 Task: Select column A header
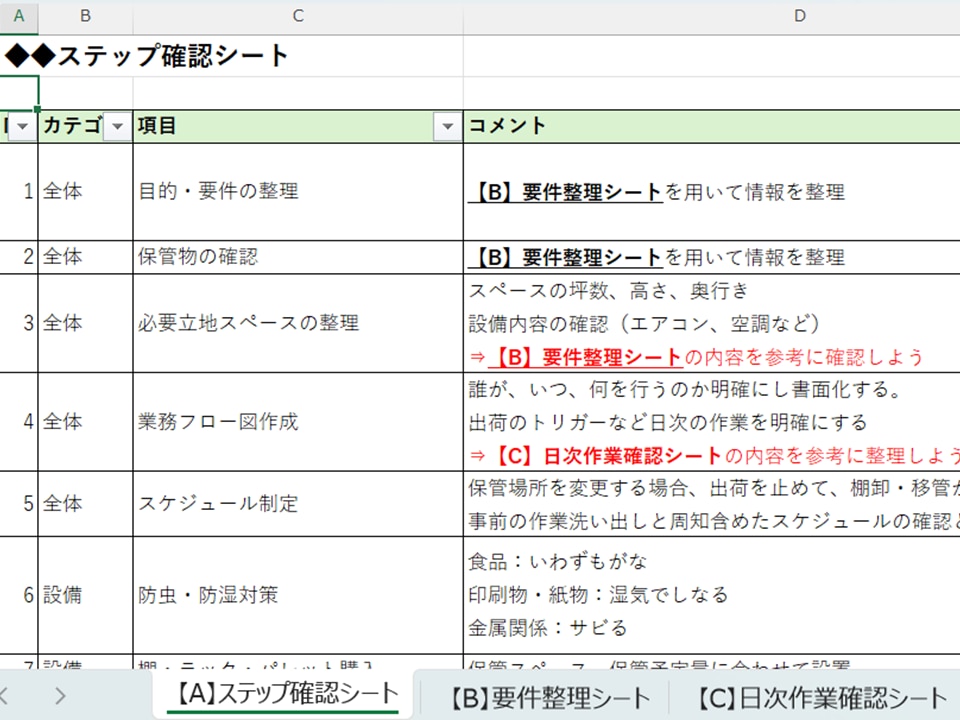pyautogui.click(x=19, y=16)
